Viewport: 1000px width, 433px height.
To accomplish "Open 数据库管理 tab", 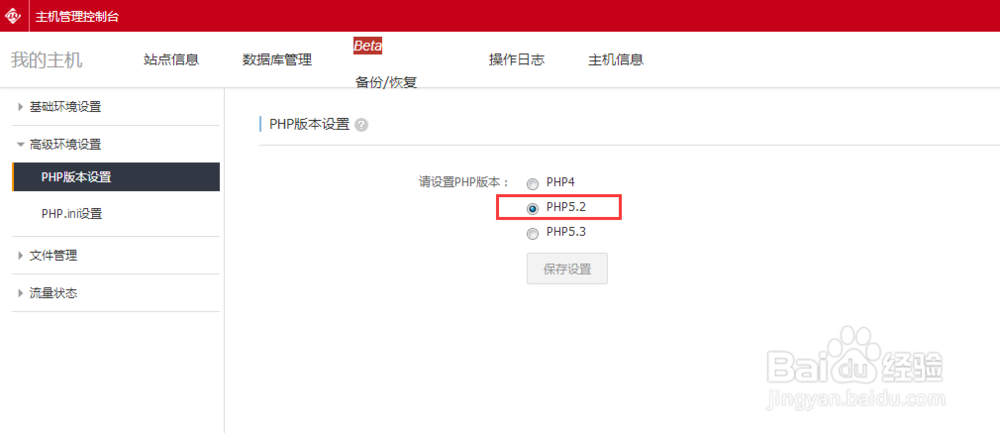I will 277,61.
